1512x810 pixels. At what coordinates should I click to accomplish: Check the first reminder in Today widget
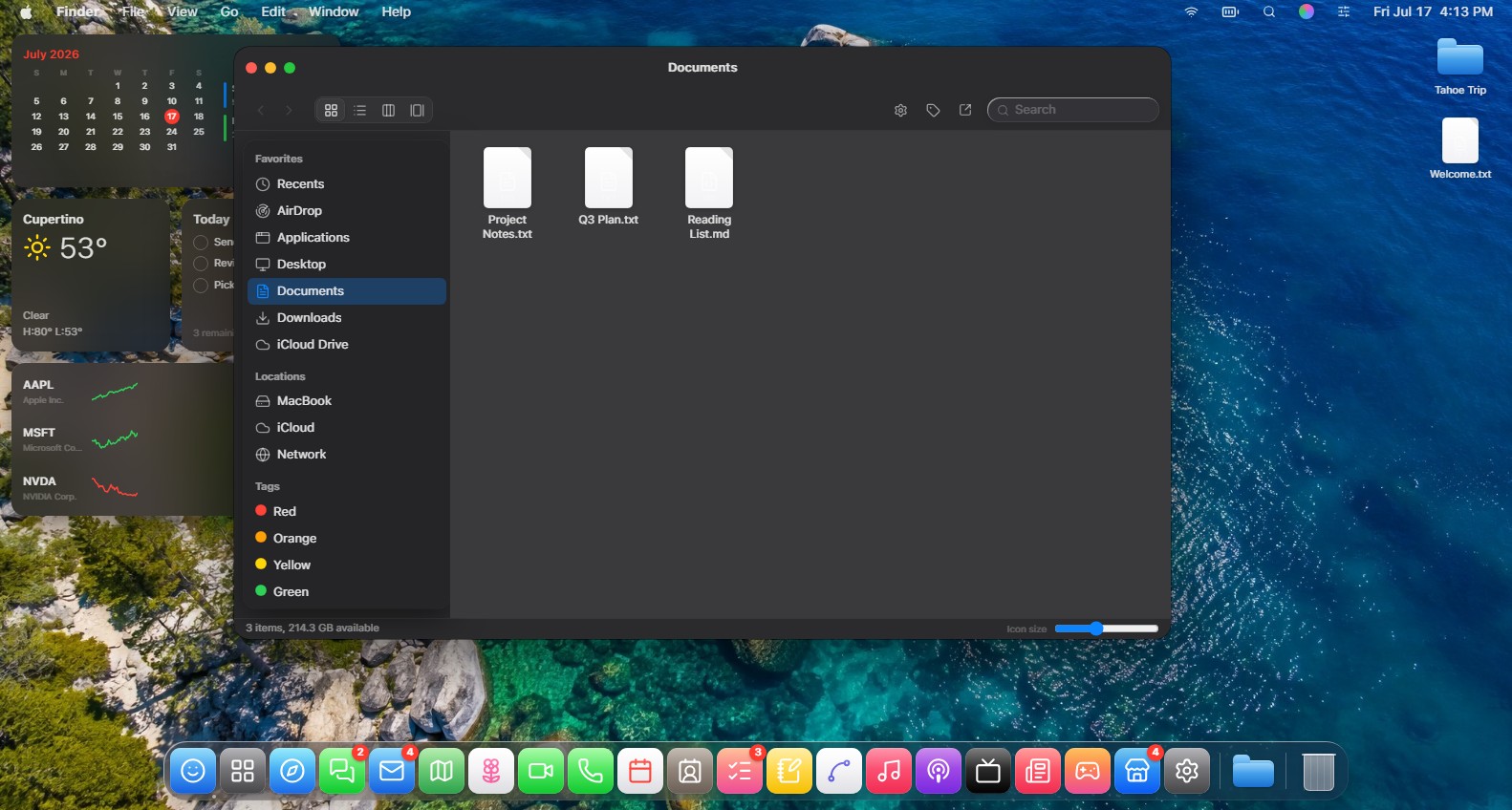coord(201,243)
